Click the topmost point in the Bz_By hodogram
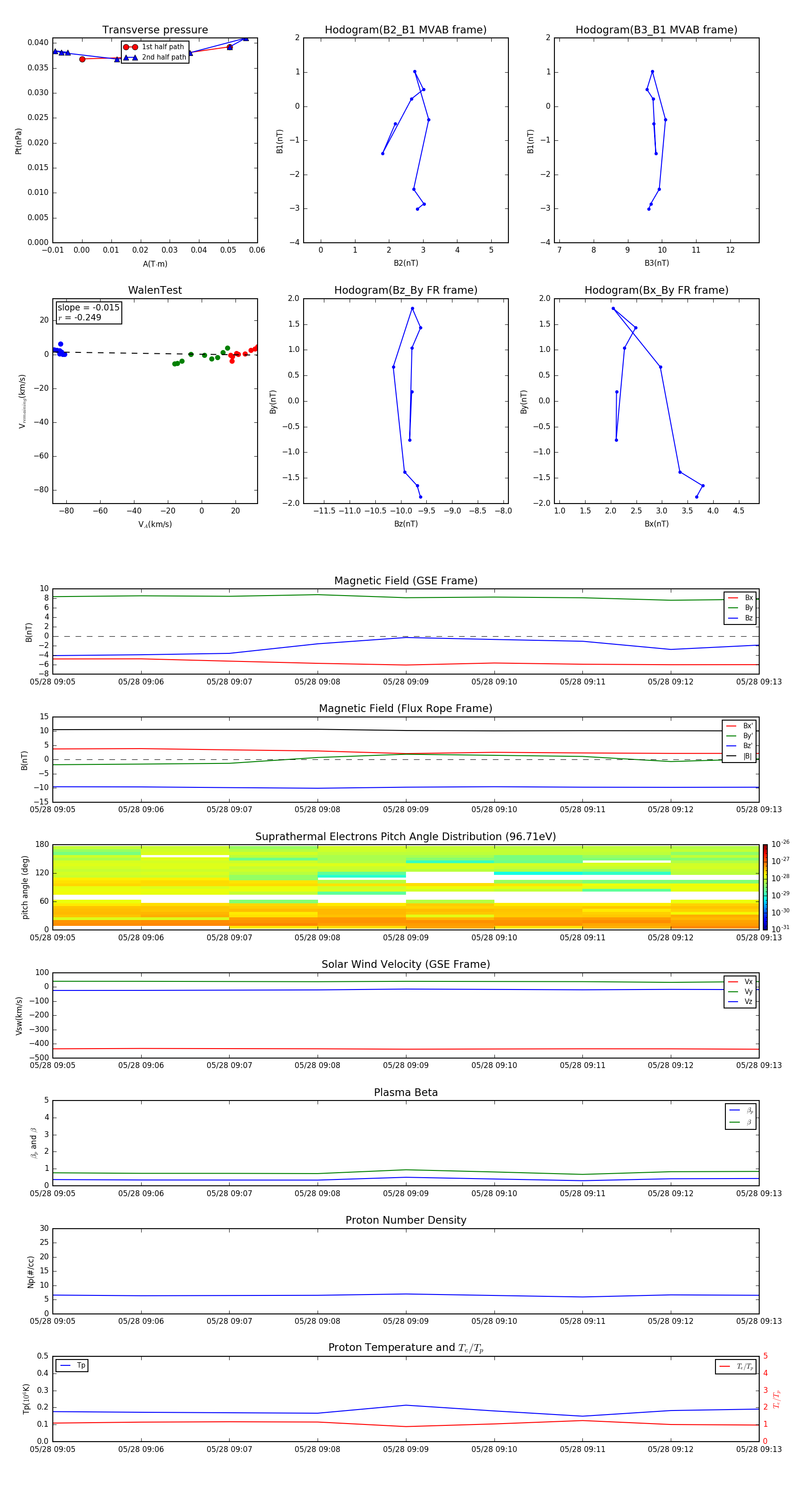Viewport: 812px width, 1489px height. pyautogui.click(x=412, y=309)
